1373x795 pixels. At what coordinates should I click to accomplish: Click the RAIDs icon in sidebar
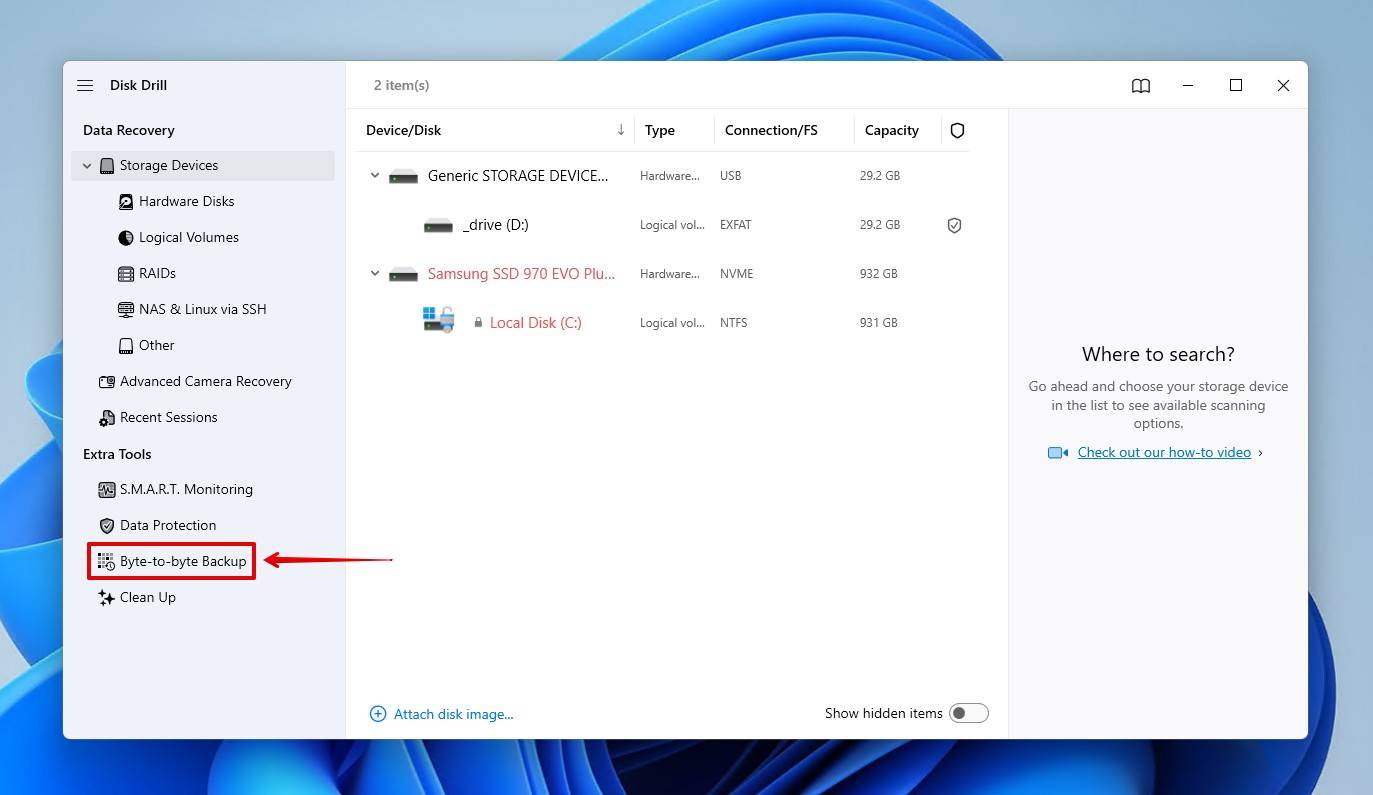point(126,274)
